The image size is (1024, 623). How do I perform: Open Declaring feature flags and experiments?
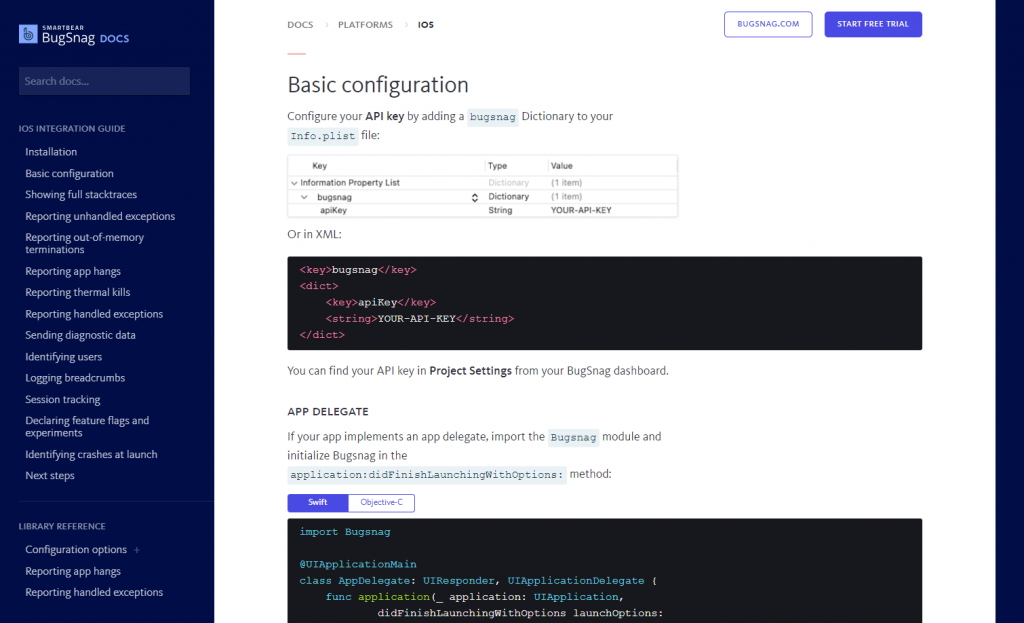coord(88,426)
